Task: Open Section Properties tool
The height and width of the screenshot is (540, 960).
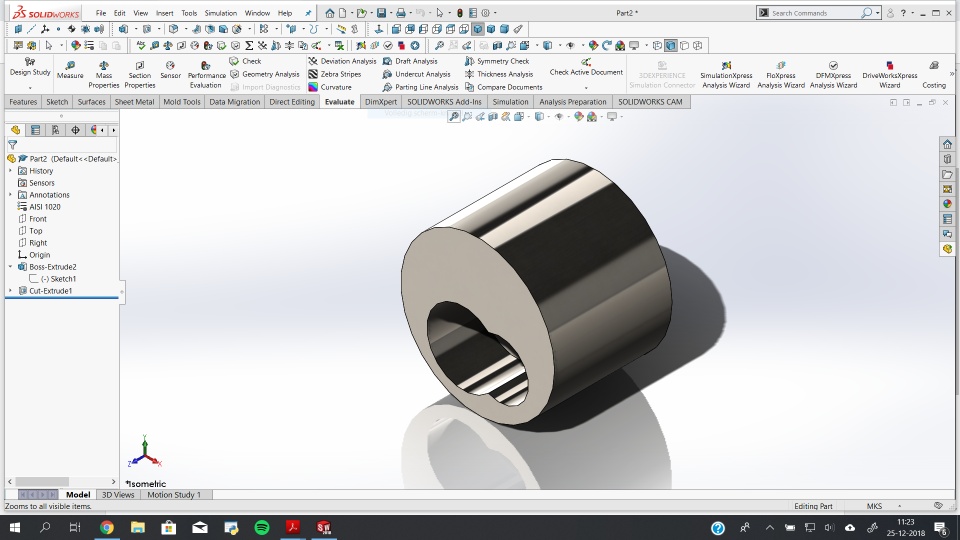Action: pos(140,75)
